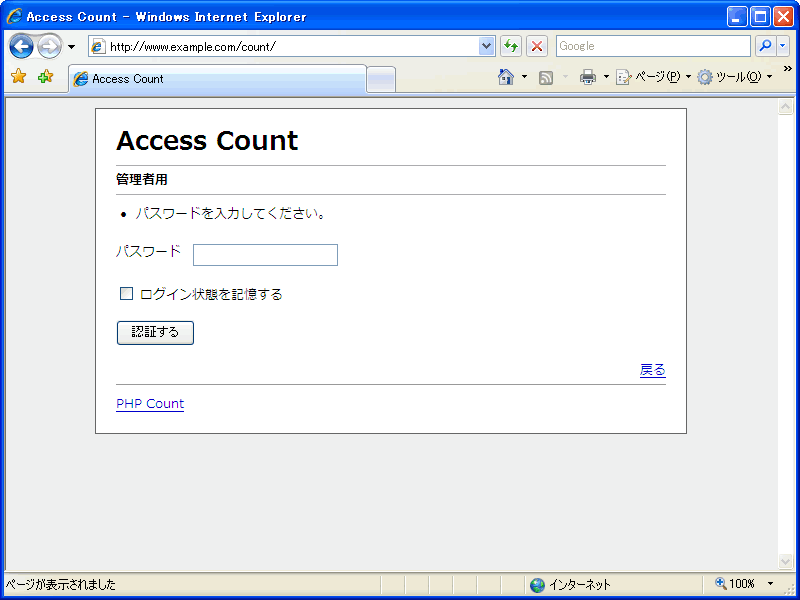Click the Home page icon

pyautogui.click(x=506, y=77)
